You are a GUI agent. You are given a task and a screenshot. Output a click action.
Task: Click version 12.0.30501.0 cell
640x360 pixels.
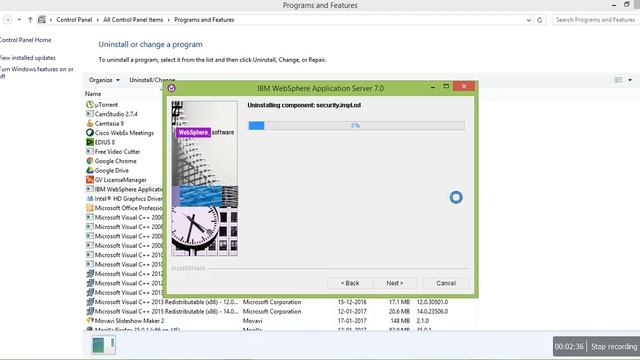[432, 302]
